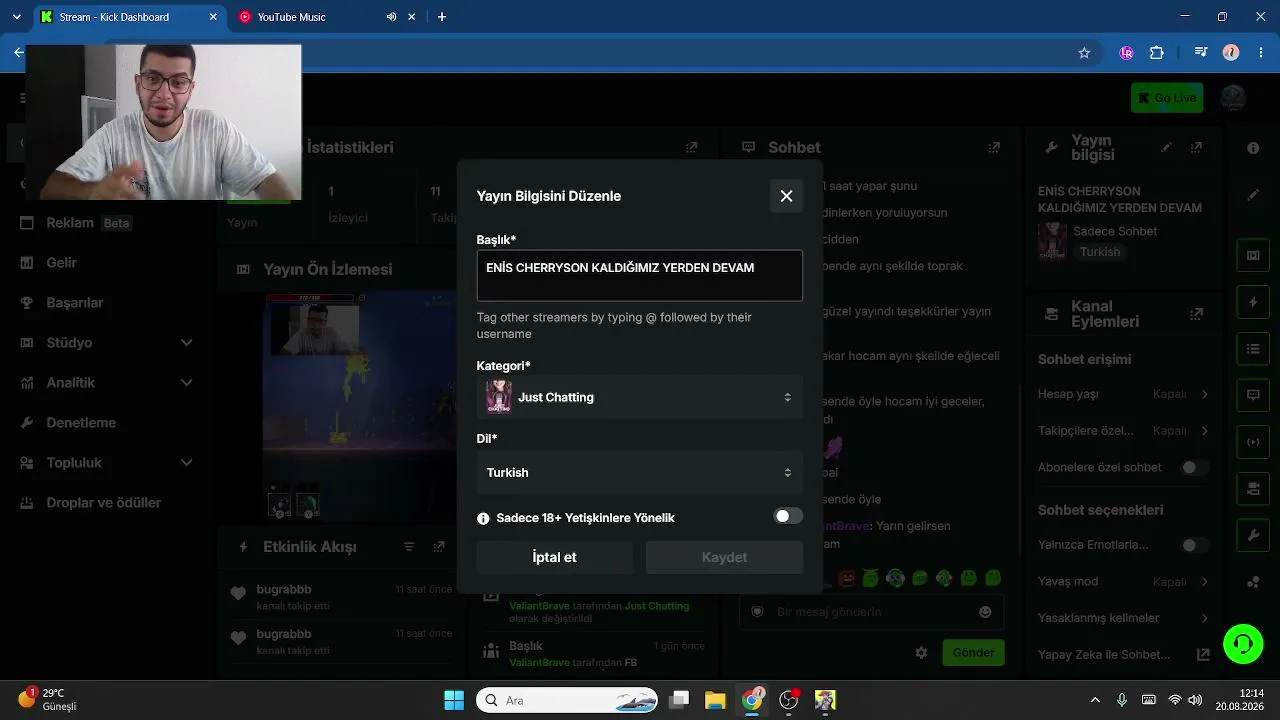Open chat settings gear icon
The image size is (1280, 720).
tap(921, 653)
